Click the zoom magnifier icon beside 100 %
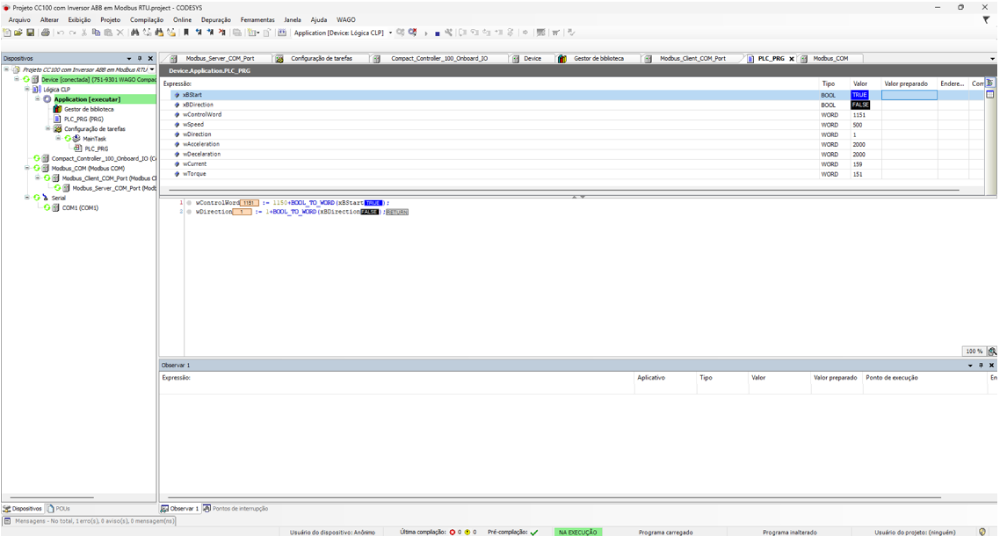Image resolution: width=1000 pixels, height=539 pixels. click(x=992, y=351)
